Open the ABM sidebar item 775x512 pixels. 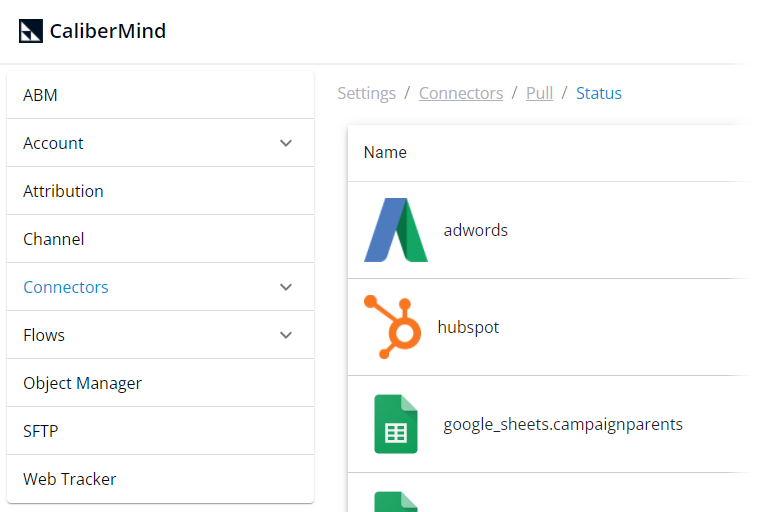pos(40,95)
